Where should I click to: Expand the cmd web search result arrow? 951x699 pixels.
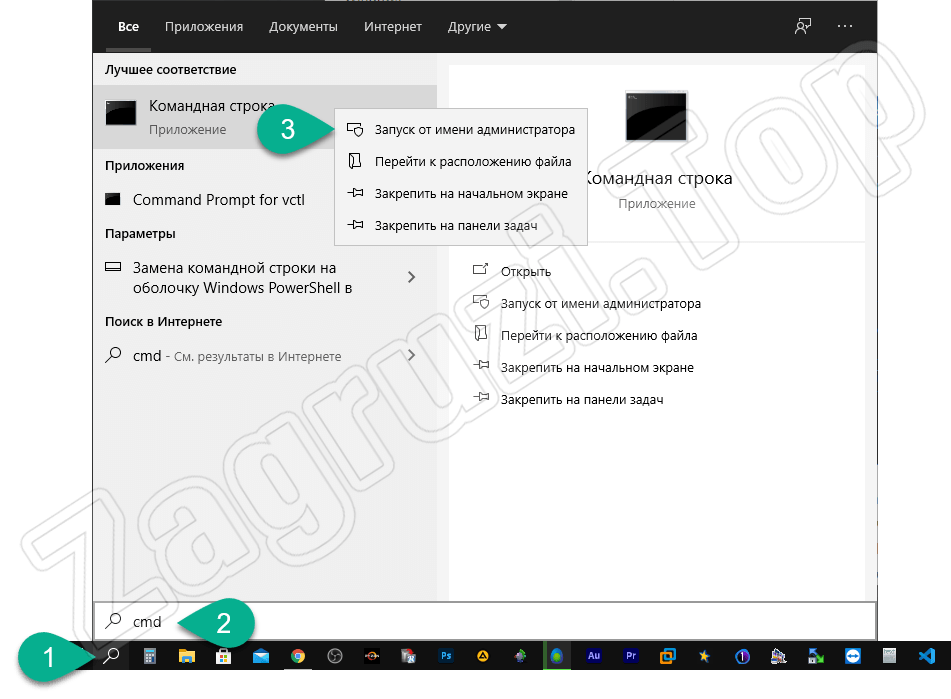(411, 355)
